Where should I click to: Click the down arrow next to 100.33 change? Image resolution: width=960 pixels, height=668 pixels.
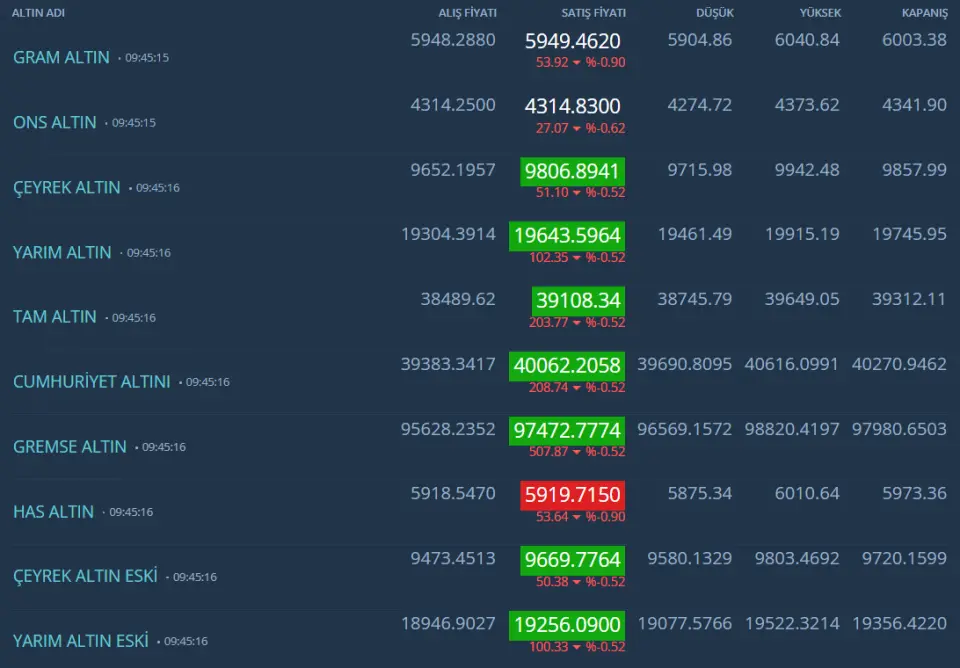577,646
